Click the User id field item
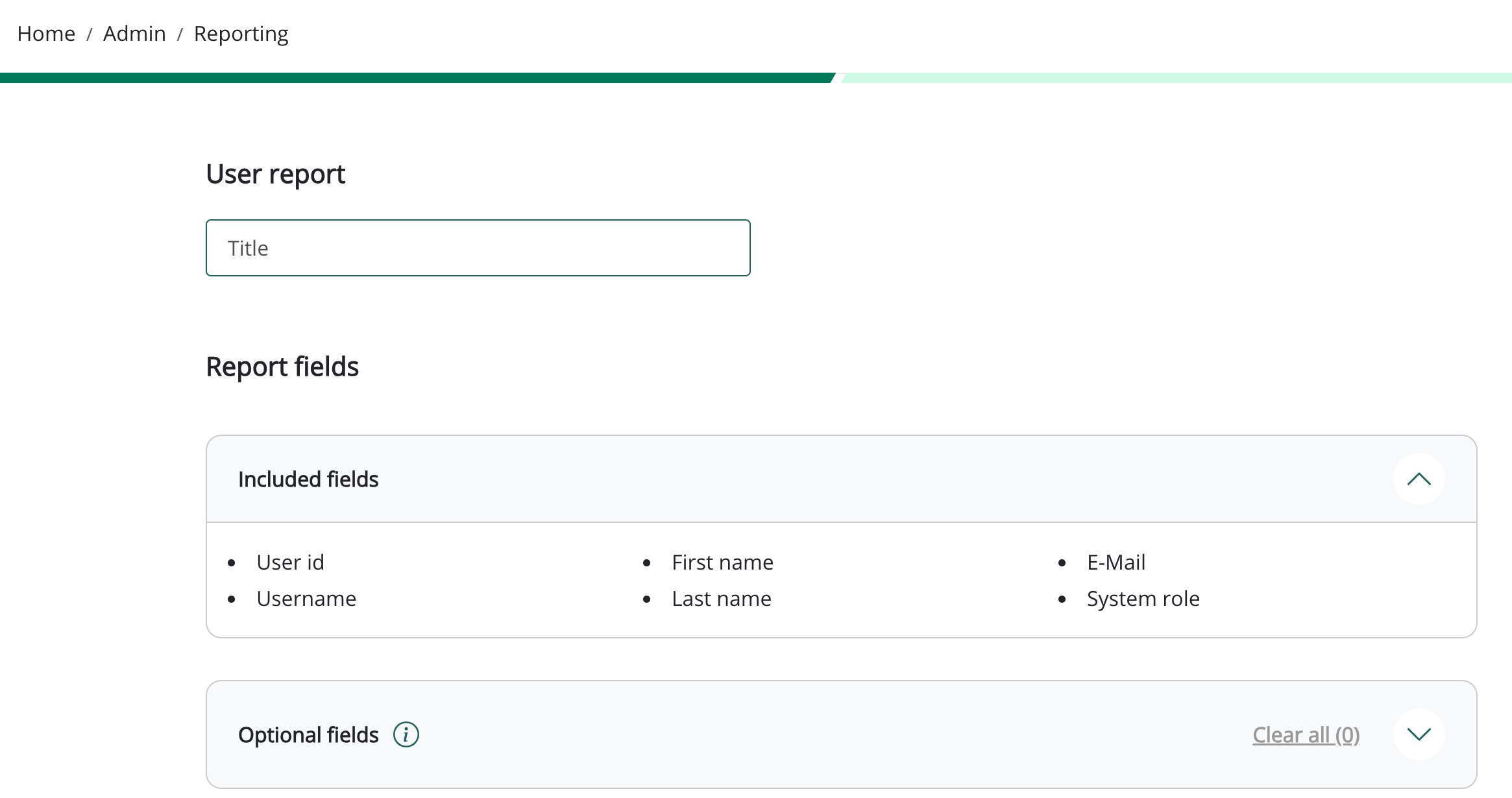The image size is (1512, 798). tap(290, 562)
